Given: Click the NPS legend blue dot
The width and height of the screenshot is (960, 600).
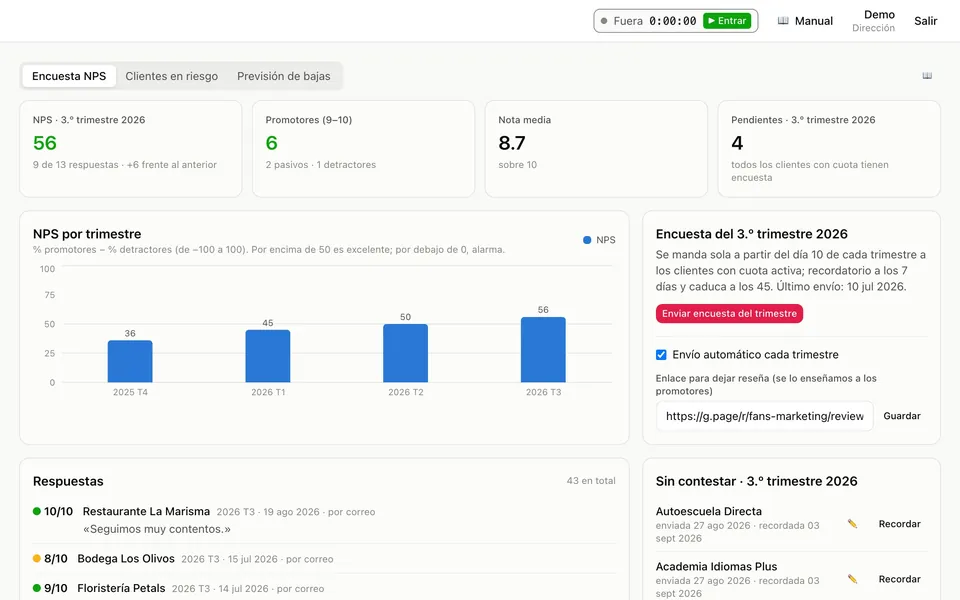Looking at the screenshot, I should click(587, 240).
